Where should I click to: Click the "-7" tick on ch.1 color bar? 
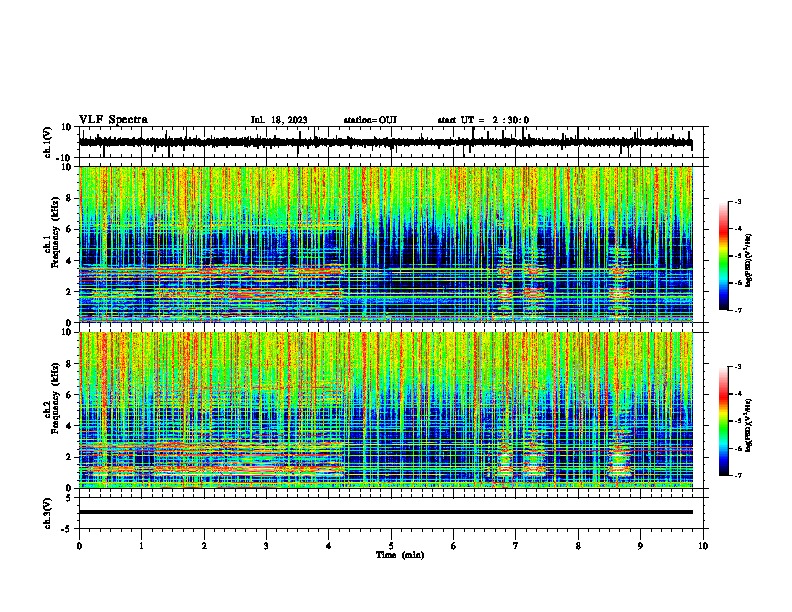pos(737,310)
